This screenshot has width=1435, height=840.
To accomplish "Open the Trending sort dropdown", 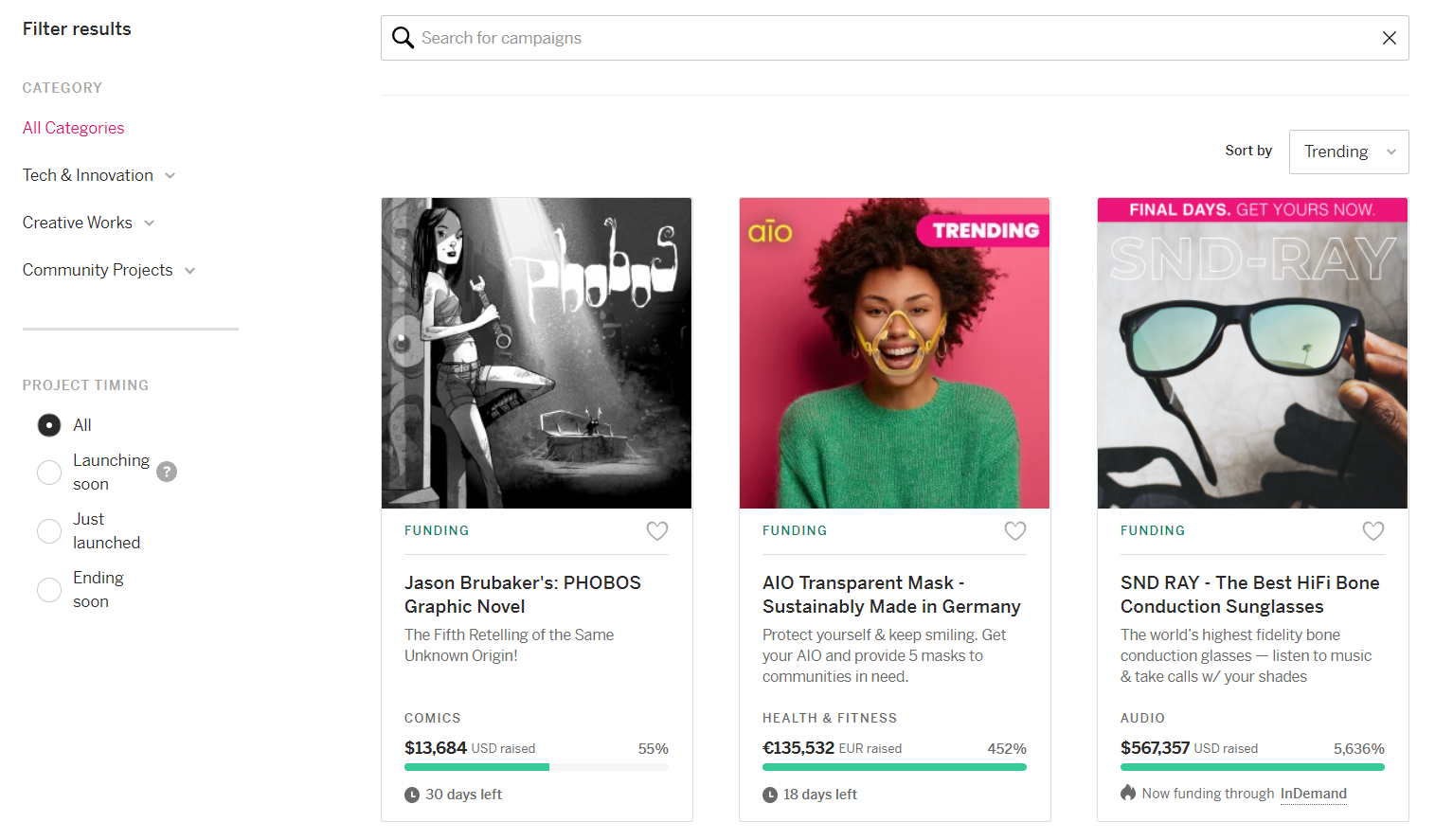I will (1349, 152).
